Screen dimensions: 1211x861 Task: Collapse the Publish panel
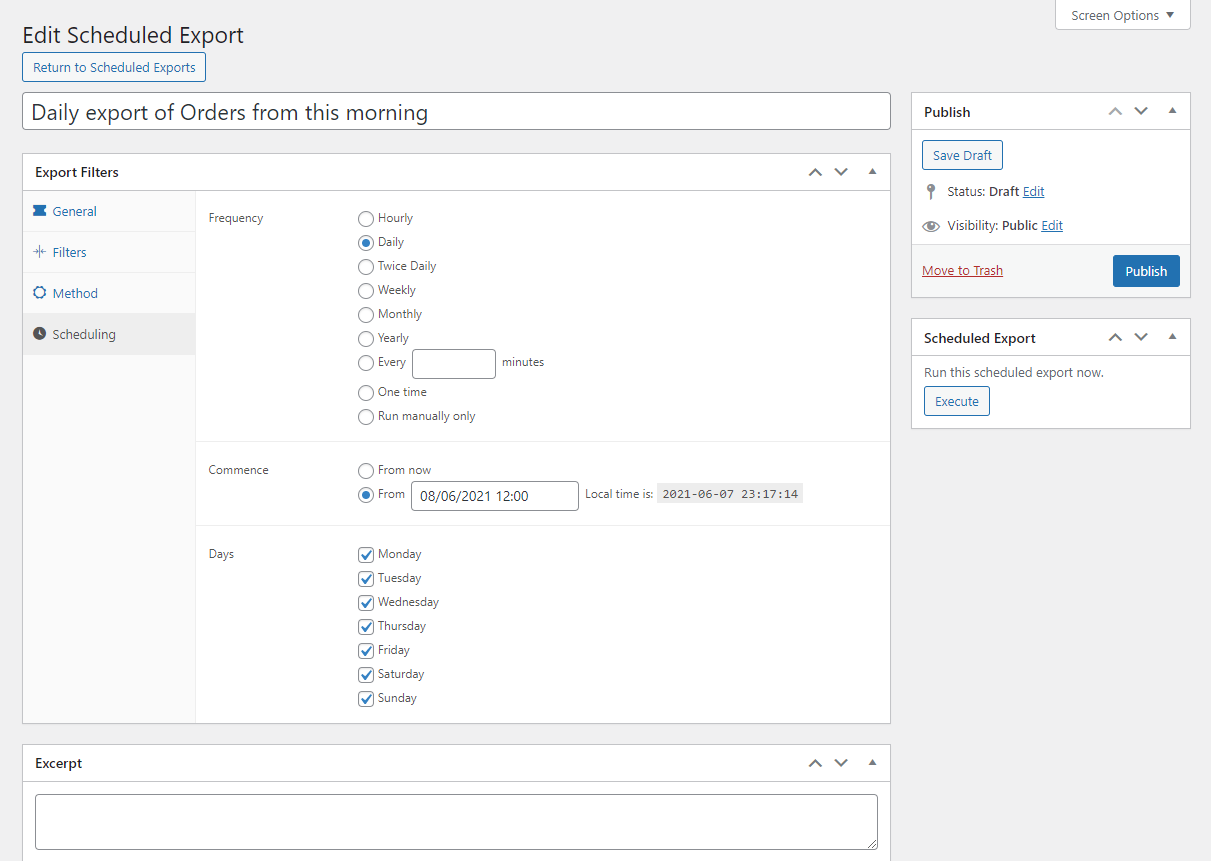(x=1172, y=111)
